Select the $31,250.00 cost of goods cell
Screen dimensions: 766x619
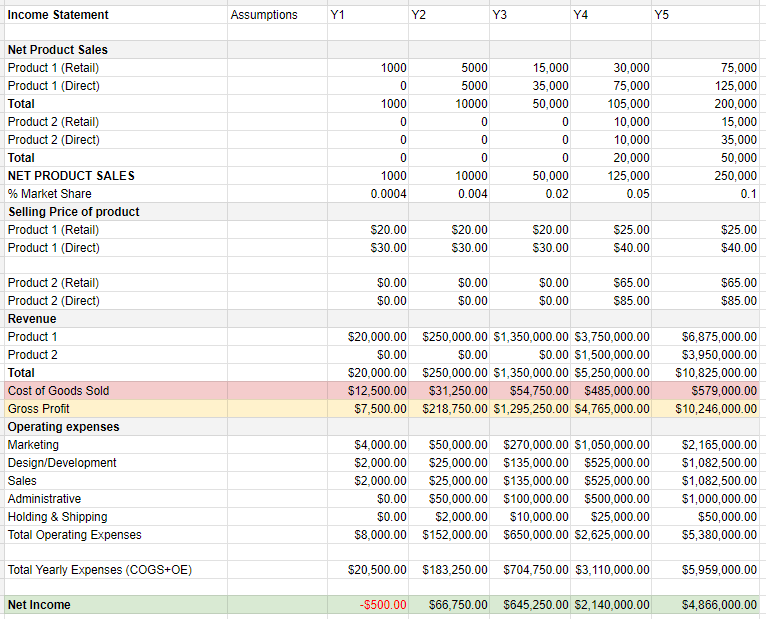[449, 391]
